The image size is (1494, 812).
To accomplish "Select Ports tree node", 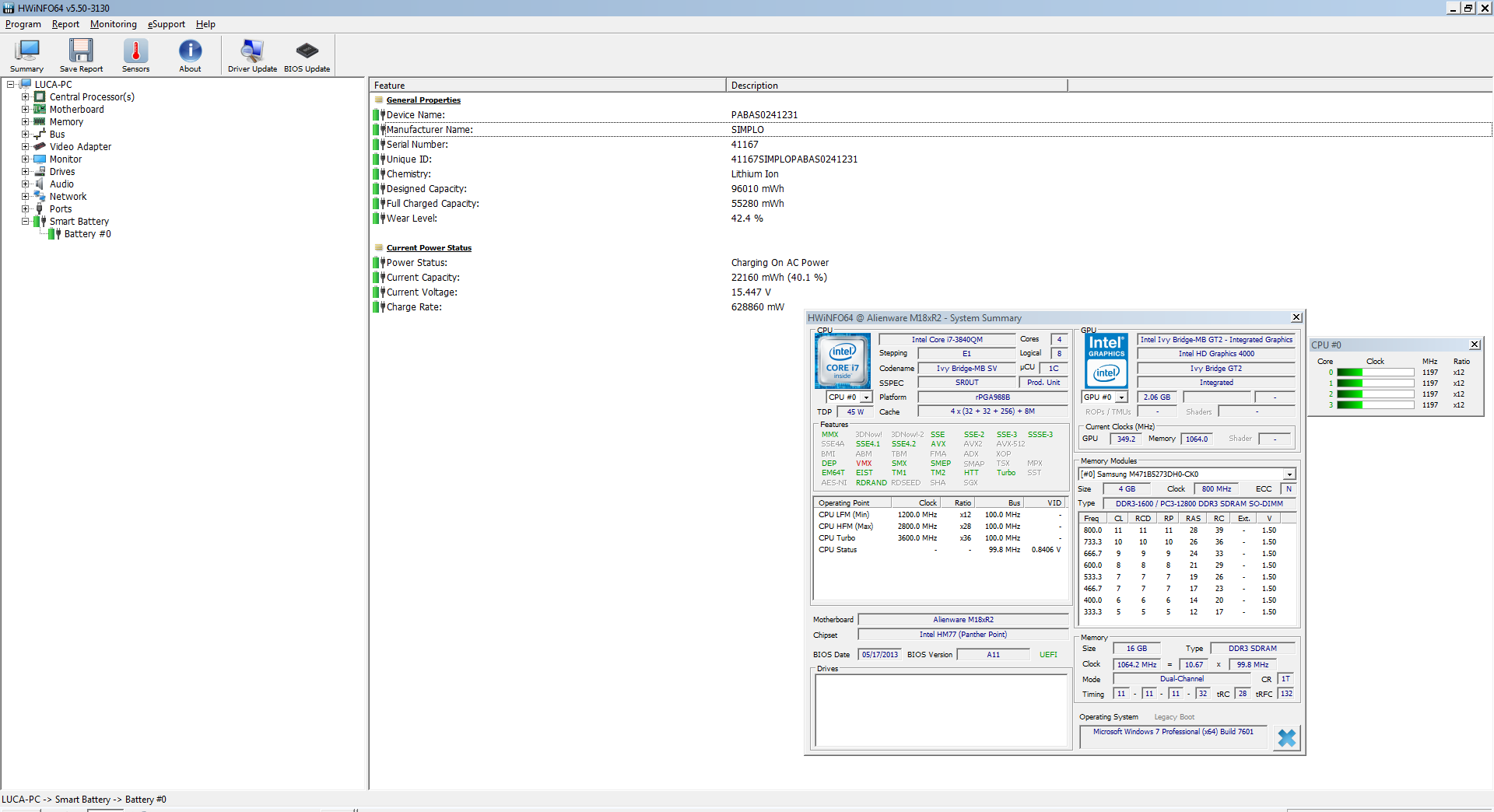I will point(61,209).
